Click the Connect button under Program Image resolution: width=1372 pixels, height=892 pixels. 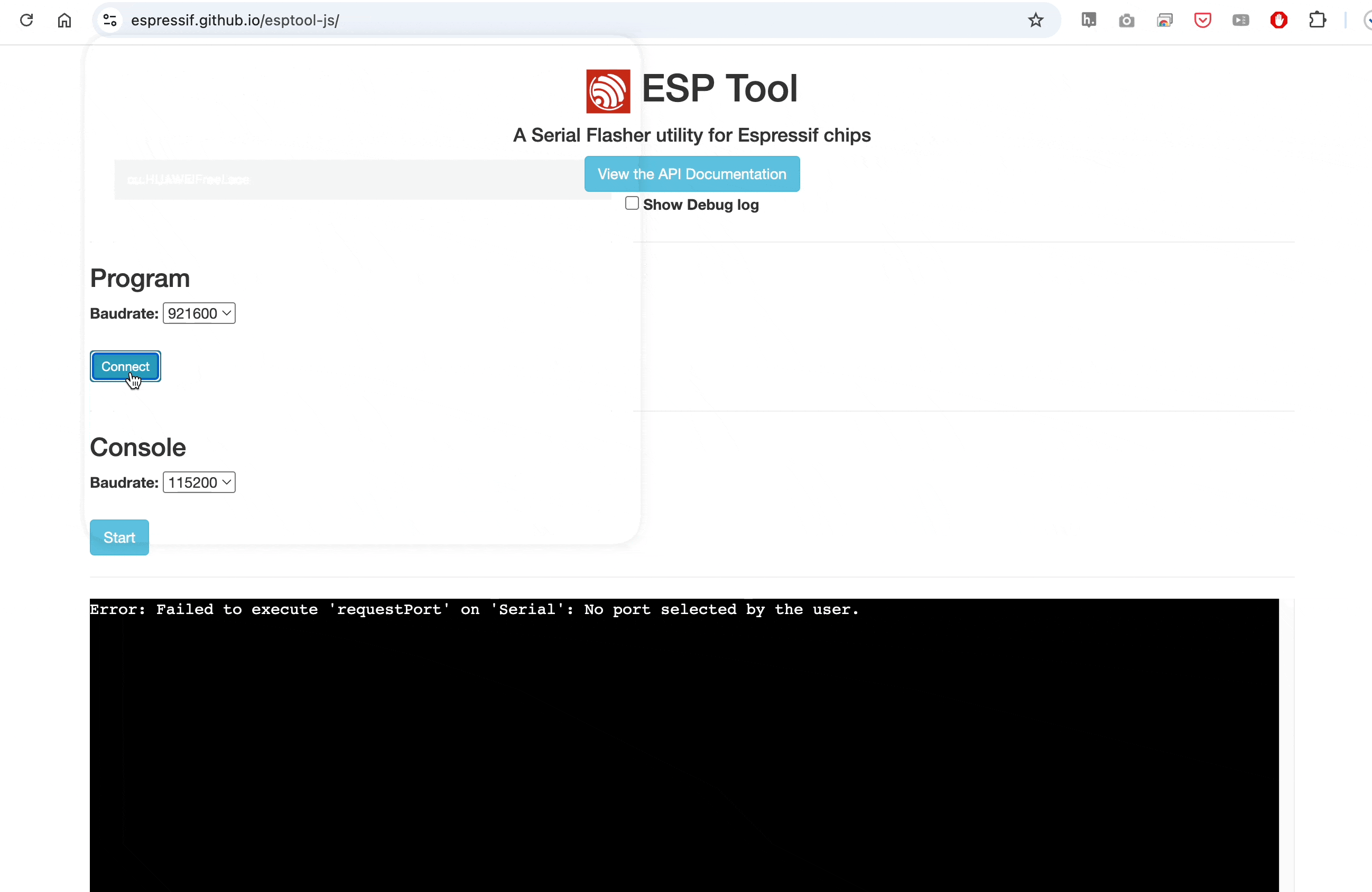[x=125, y=367]
